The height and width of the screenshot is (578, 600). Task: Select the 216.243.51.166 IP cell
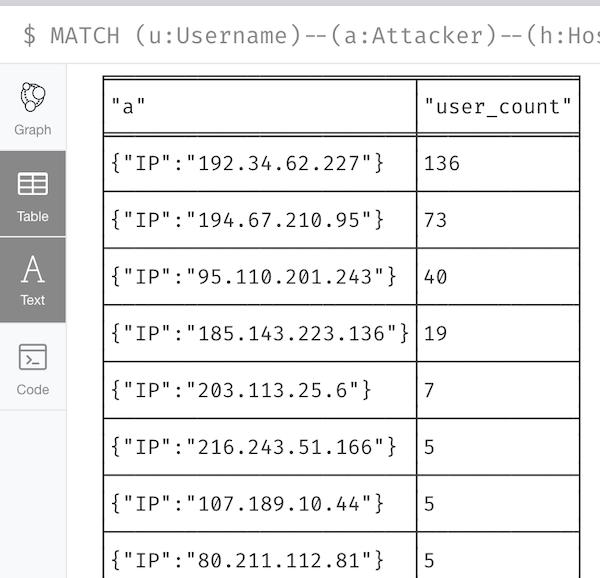coord(253,447)
